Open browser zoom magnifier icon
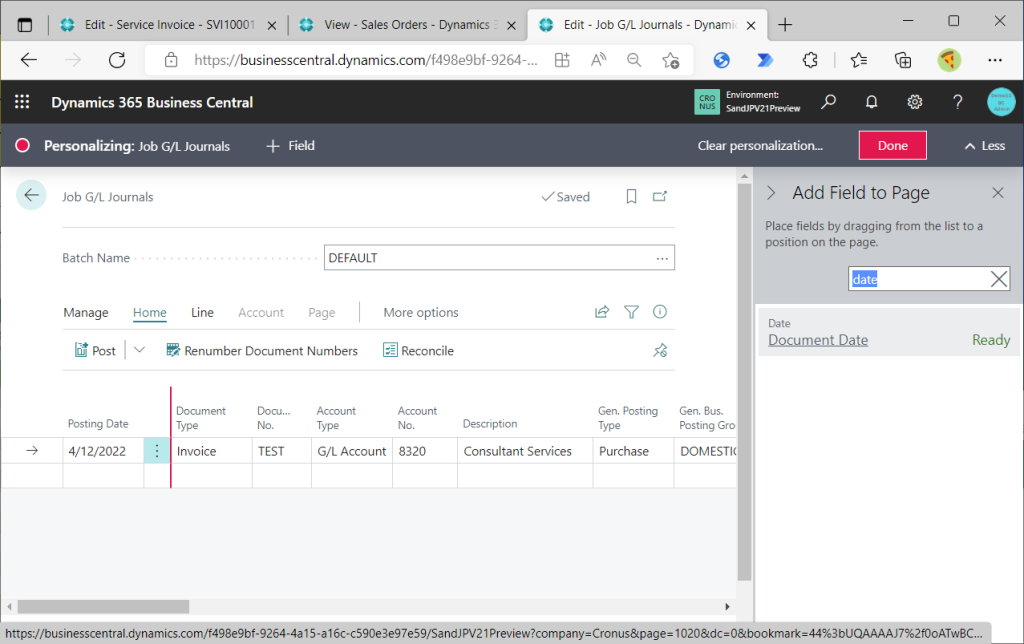1024x644 pixels. coord(633,60)
